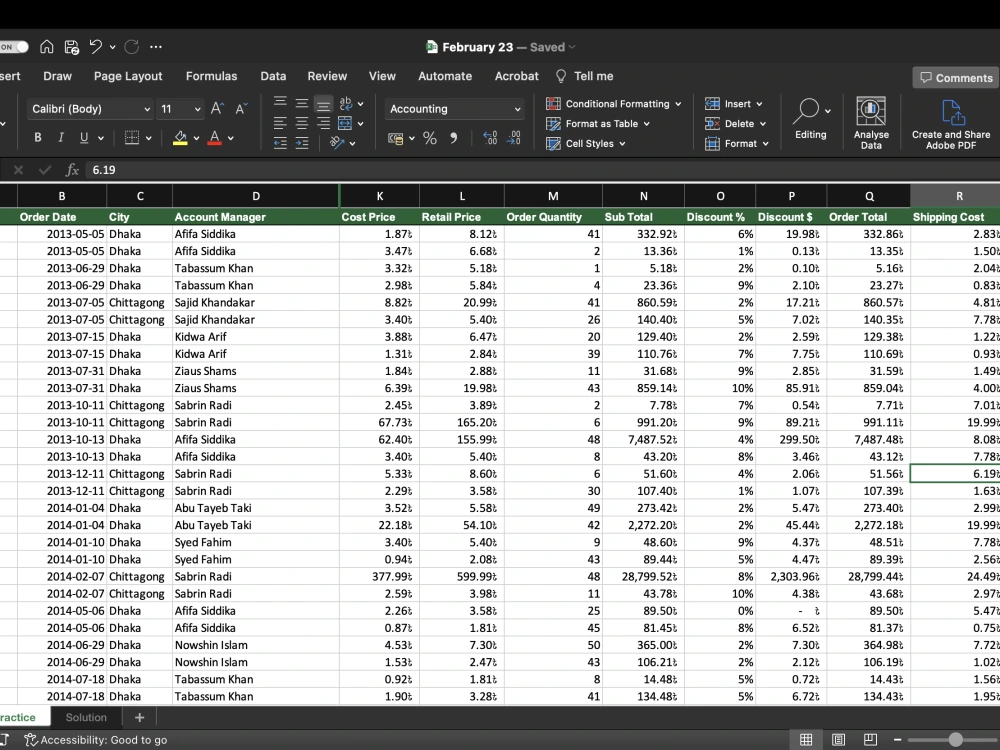1000x750 pixels.
Task: Confirm formula bar entry with checkmark
Action: (x=45, y=170)
